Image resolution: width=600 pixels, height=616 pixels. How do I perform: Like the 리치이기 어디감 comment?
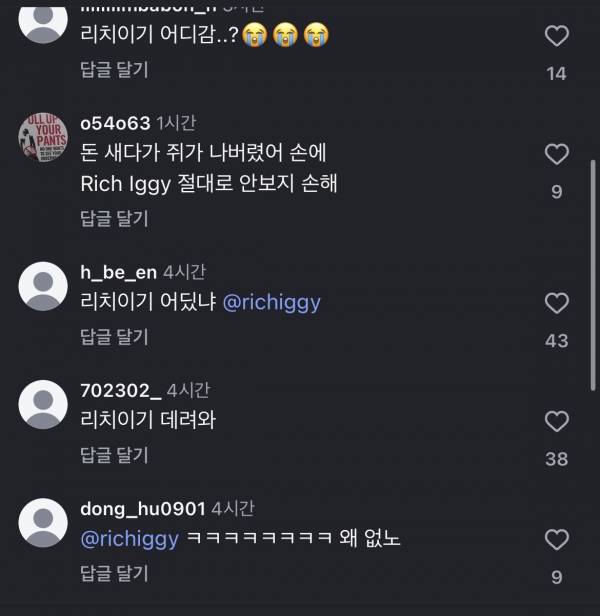coord(556,37)
